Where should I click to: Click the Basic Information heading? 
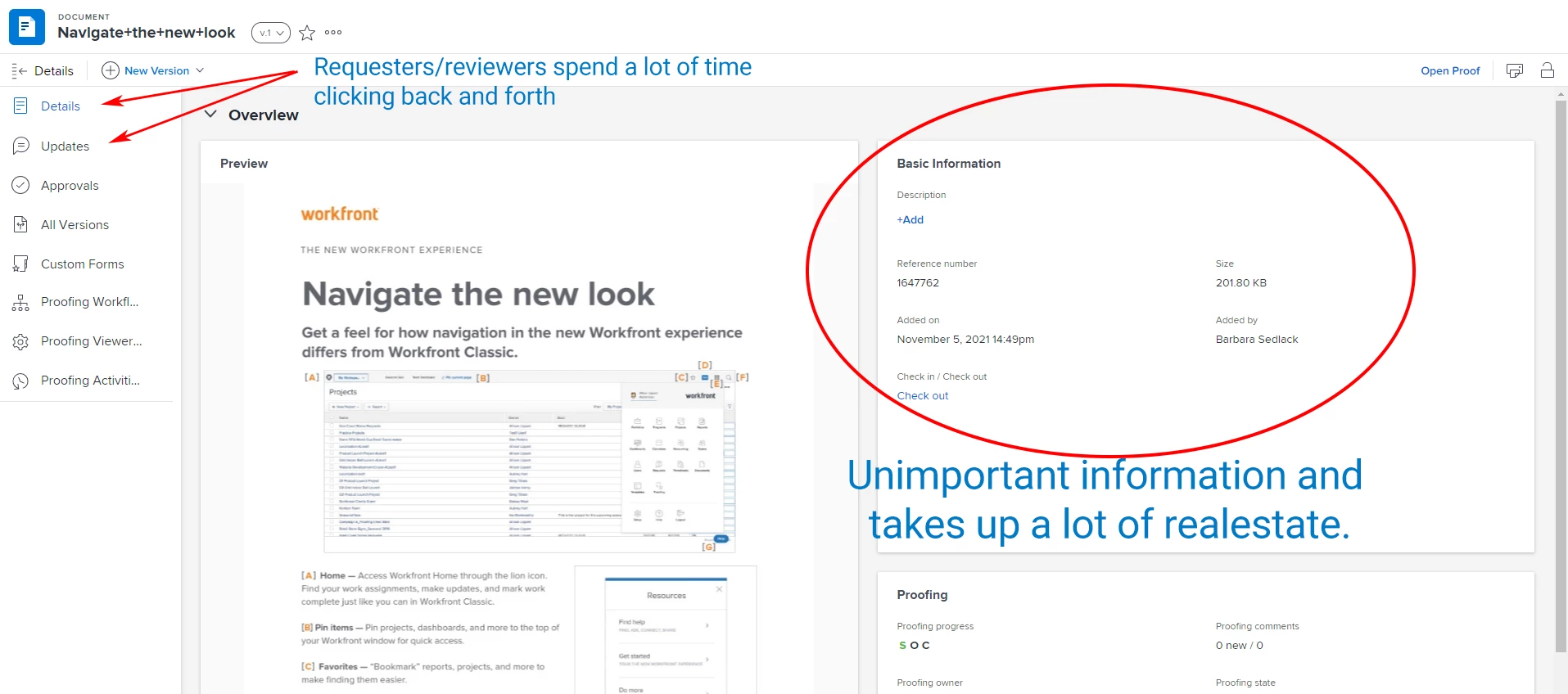point(948,164)
